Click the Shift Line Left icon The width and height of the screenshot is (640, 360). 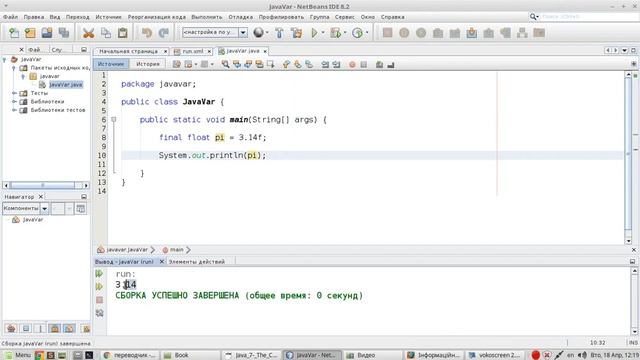click(x=325, y=64)
